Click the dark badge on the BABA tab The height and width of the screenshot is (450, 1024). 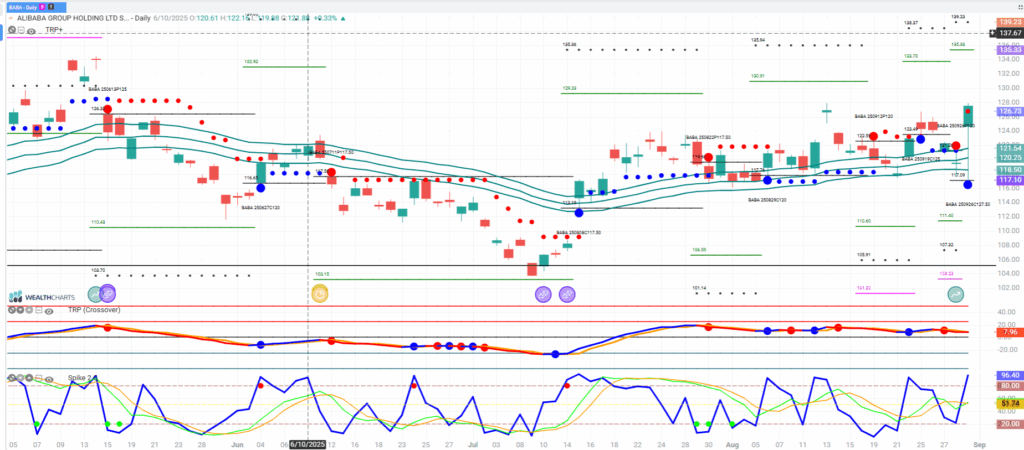point(51,7)
